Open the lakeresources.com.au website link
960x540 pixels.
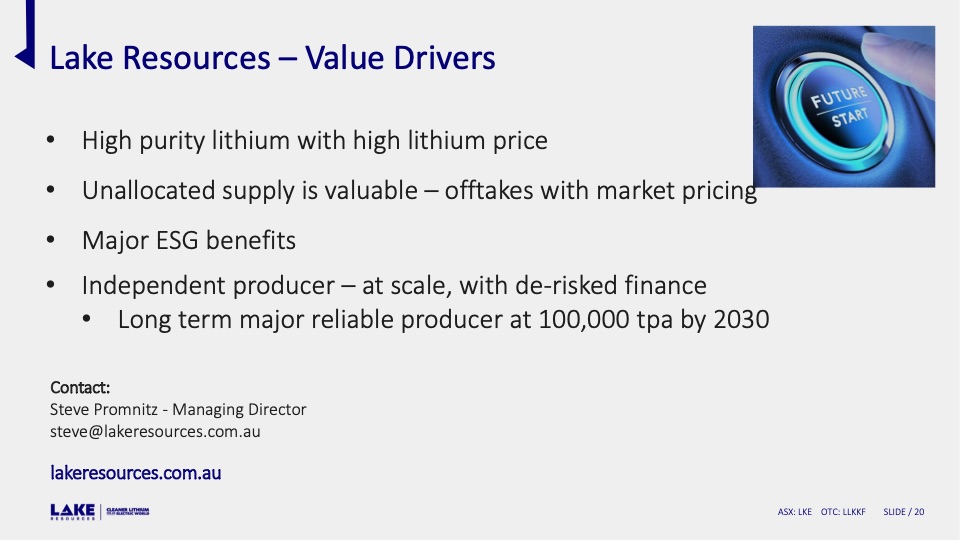pos(135,473)
